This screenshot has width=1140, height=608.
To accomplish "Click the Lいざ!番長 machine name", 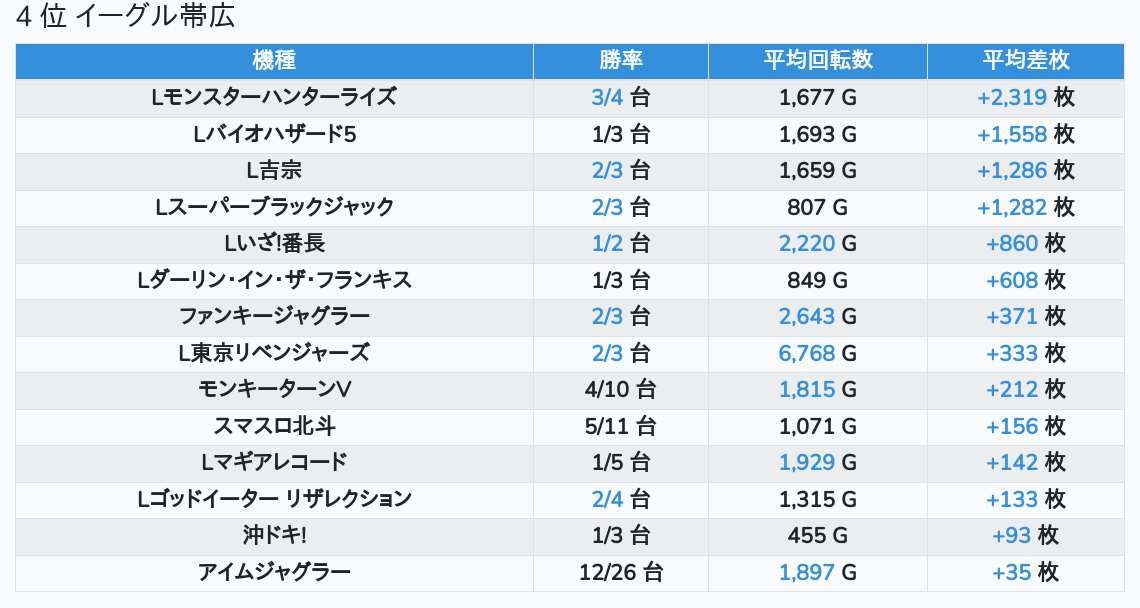I will [x=274, y=244].
